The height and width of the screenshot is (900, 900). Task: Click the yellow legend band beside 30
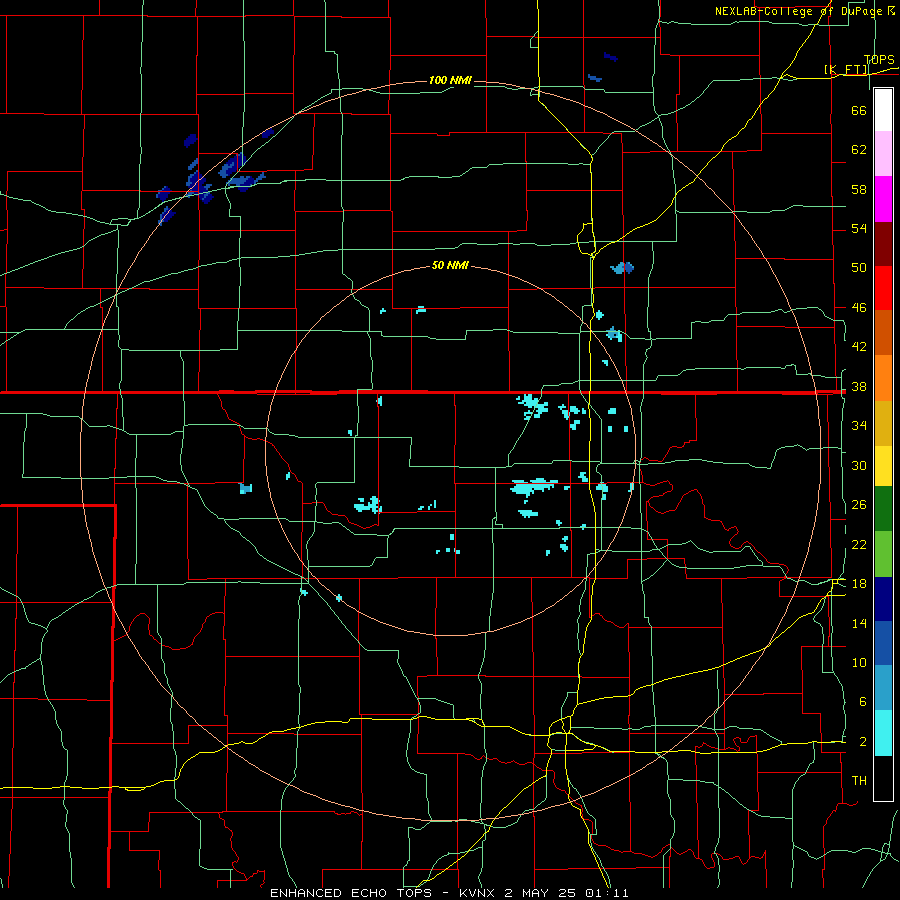pyautogui.click(x=883, y=466)
